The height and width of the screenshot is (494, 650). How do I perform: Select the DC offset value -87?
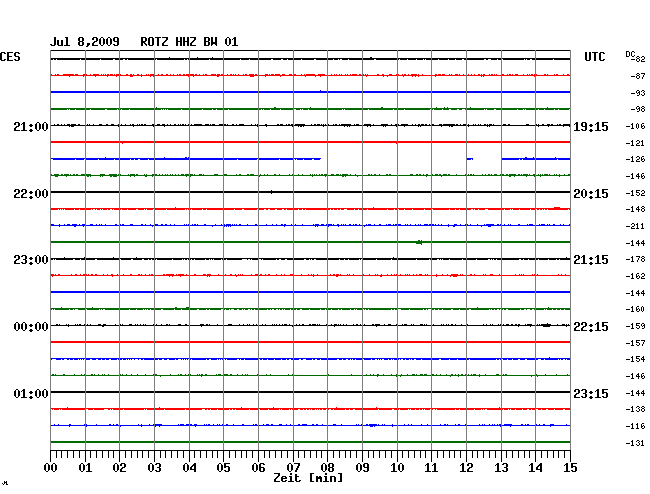click(637, 76)
